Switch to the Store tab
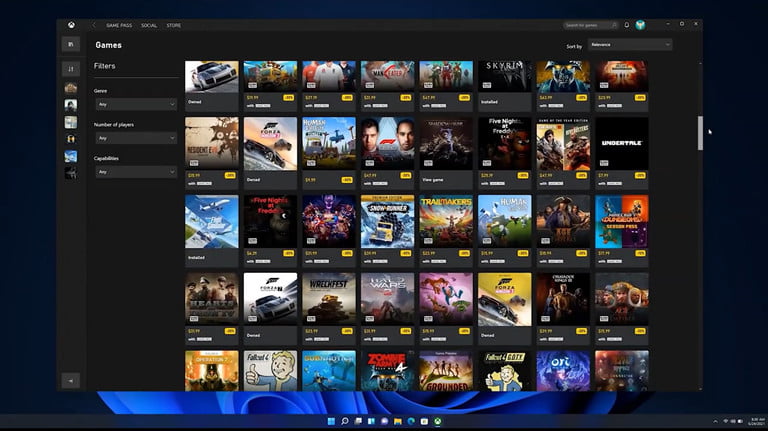This screenshot has height=431, width=768. 173,25
